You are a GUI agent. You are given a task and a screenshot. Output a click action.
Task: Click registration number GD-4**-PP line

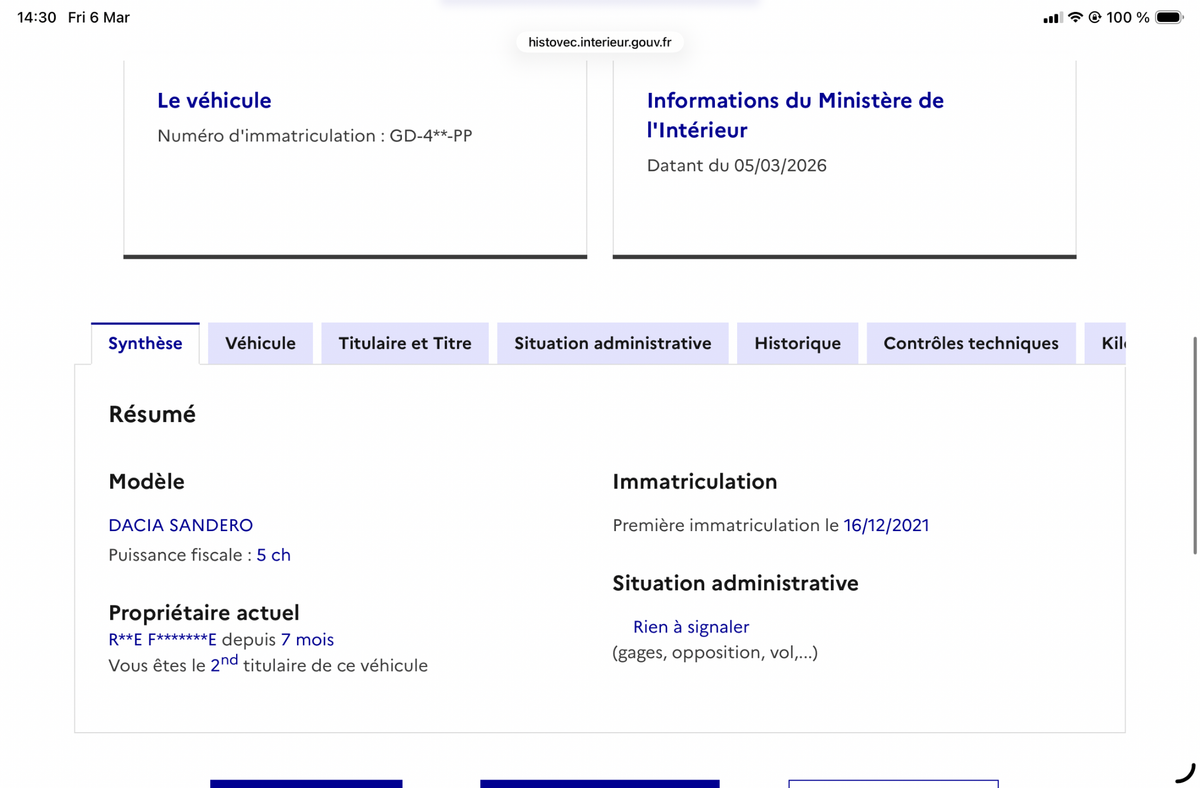point(315,136)
